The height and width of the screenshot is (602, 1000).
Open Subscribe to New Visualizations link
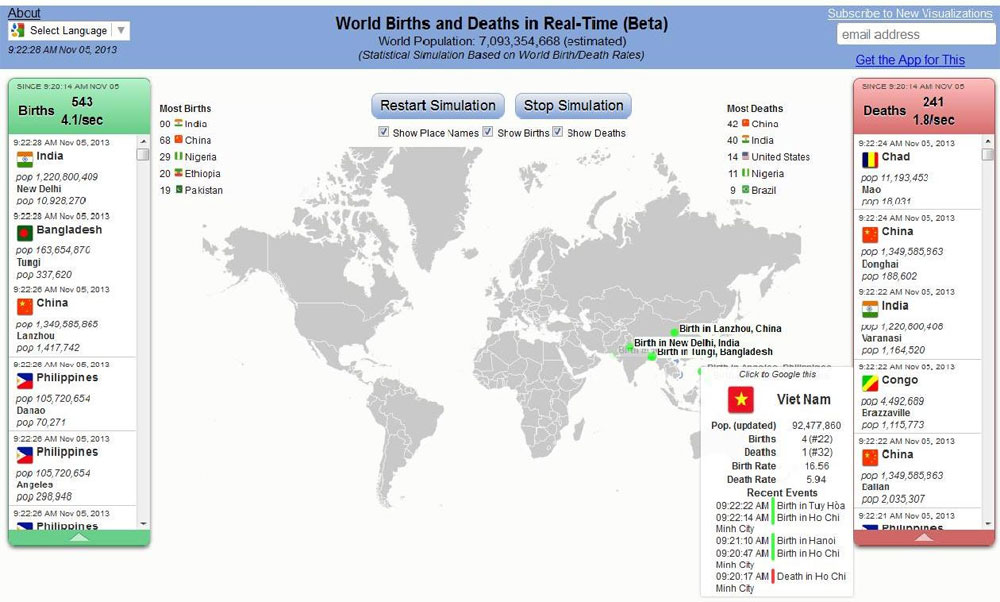[x=910, y=13]
